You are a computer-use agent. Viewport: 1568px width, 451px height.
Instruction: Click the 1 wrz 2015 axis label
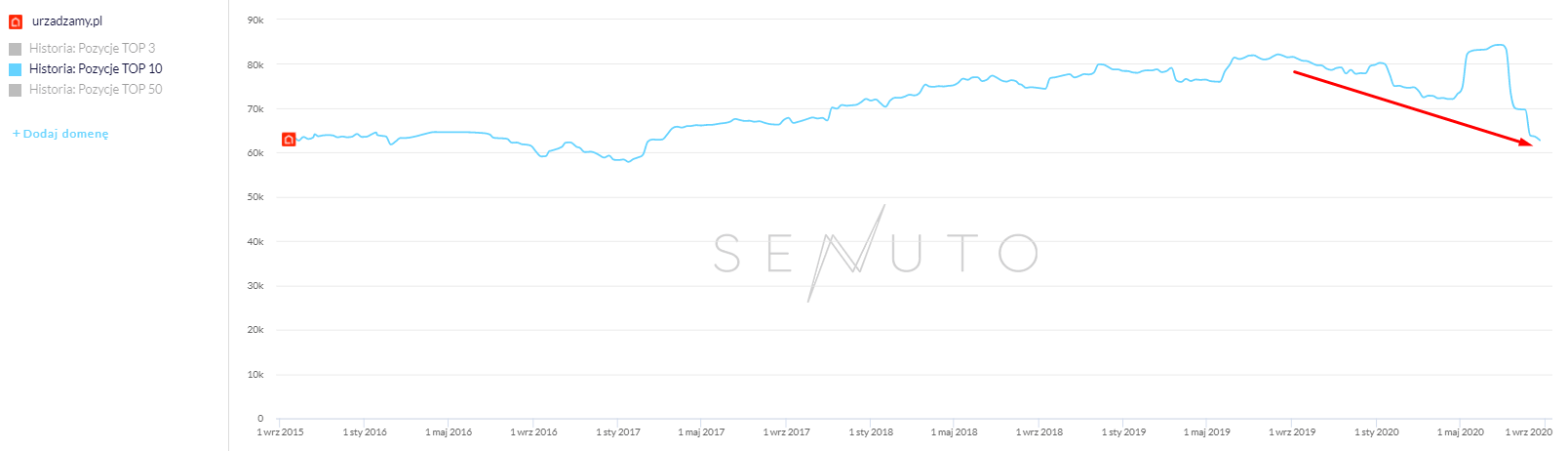pyautogui.click(x=280, y=431)
